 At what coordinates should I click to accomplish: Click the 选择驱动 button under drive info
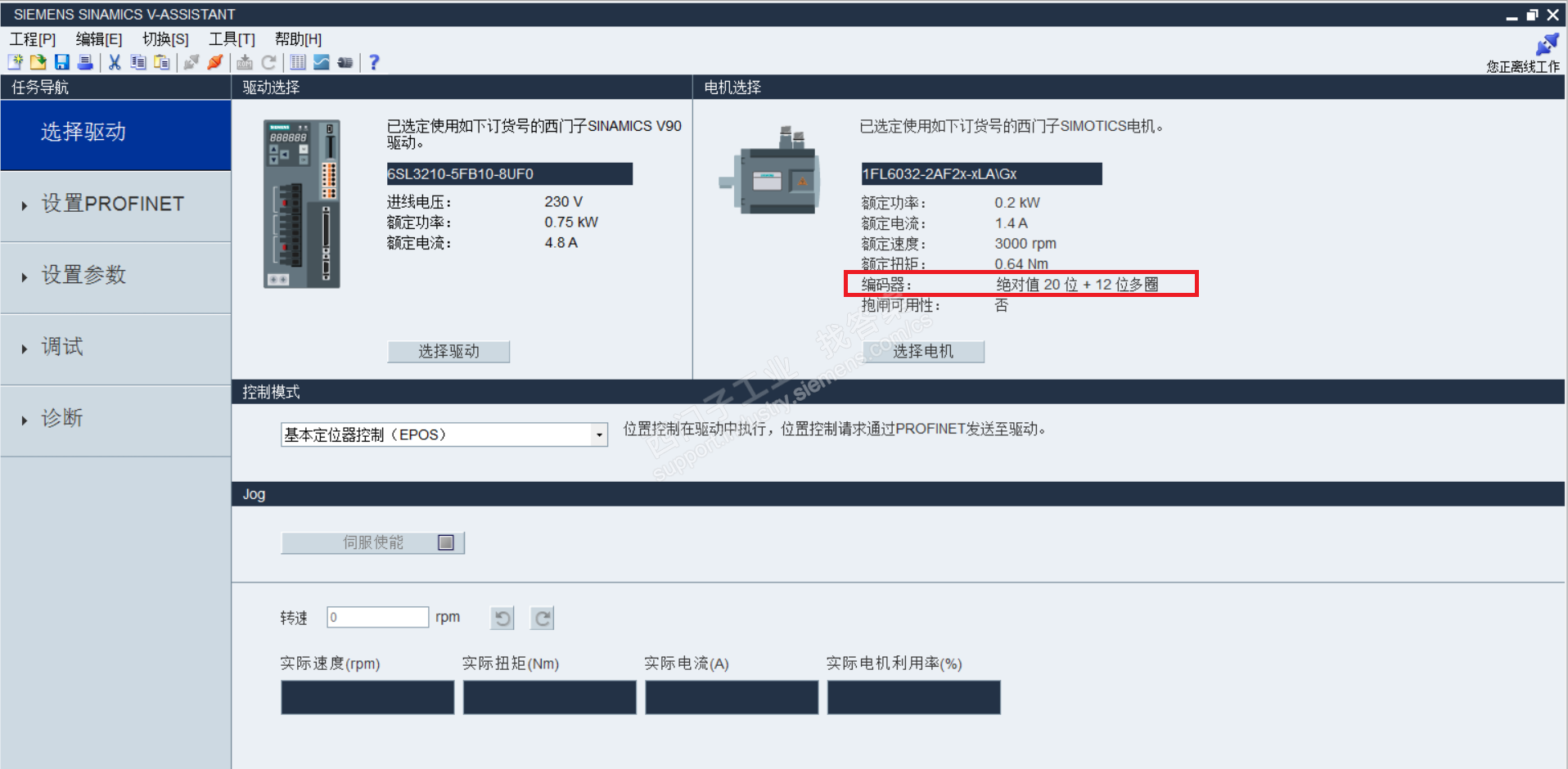(x=448, y=352)
